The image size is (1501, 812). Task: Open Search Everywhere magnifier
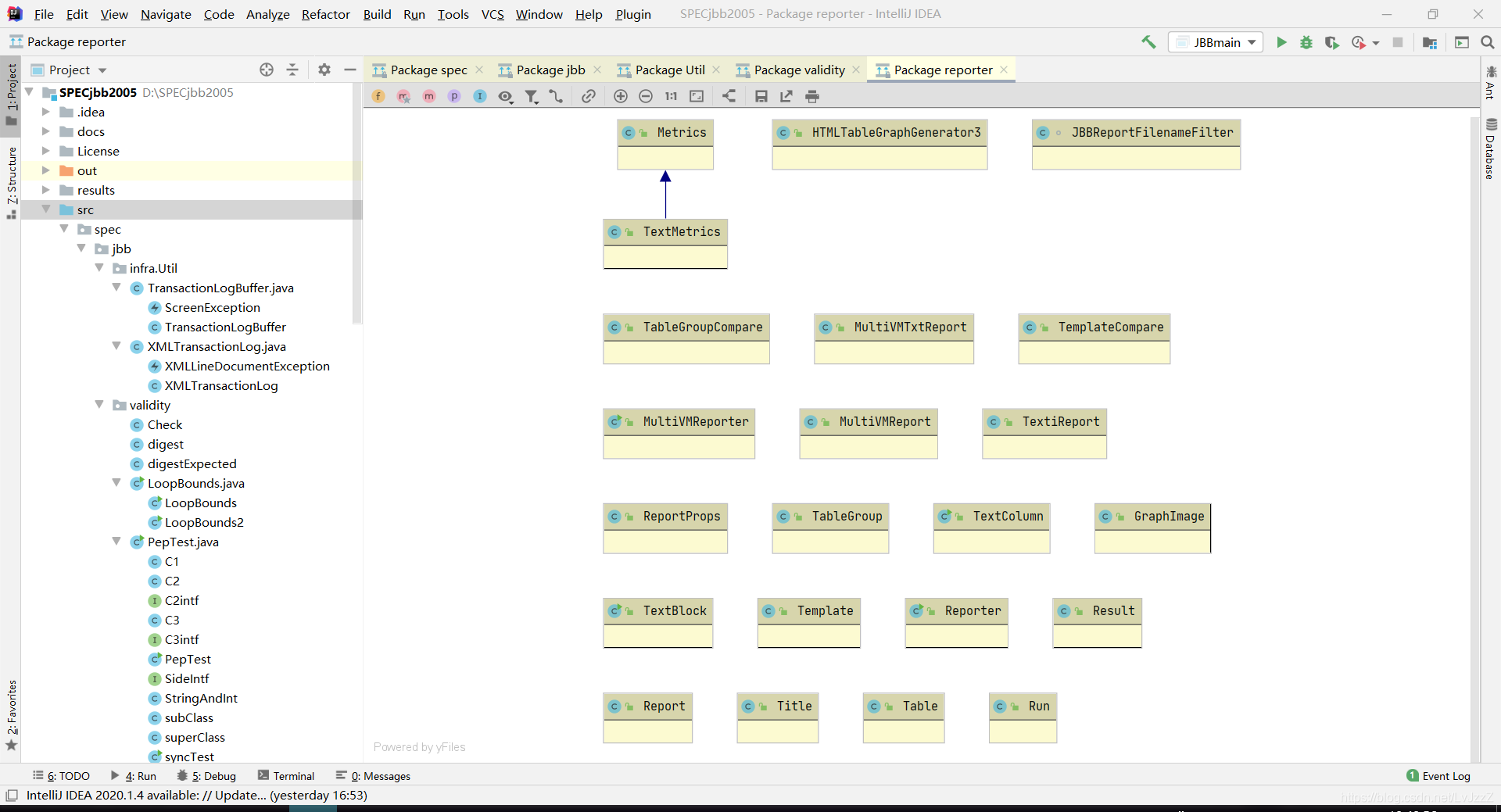click(x=1488, y=42)
